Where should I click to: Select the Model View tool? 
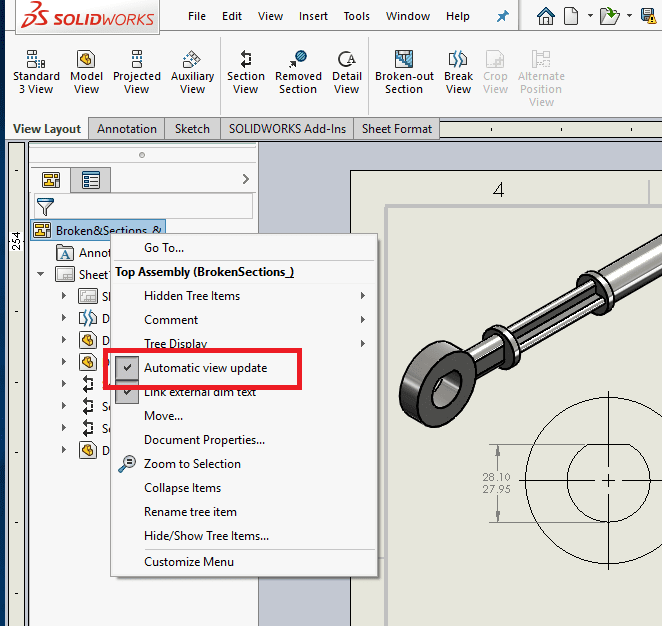coord(86,72)
